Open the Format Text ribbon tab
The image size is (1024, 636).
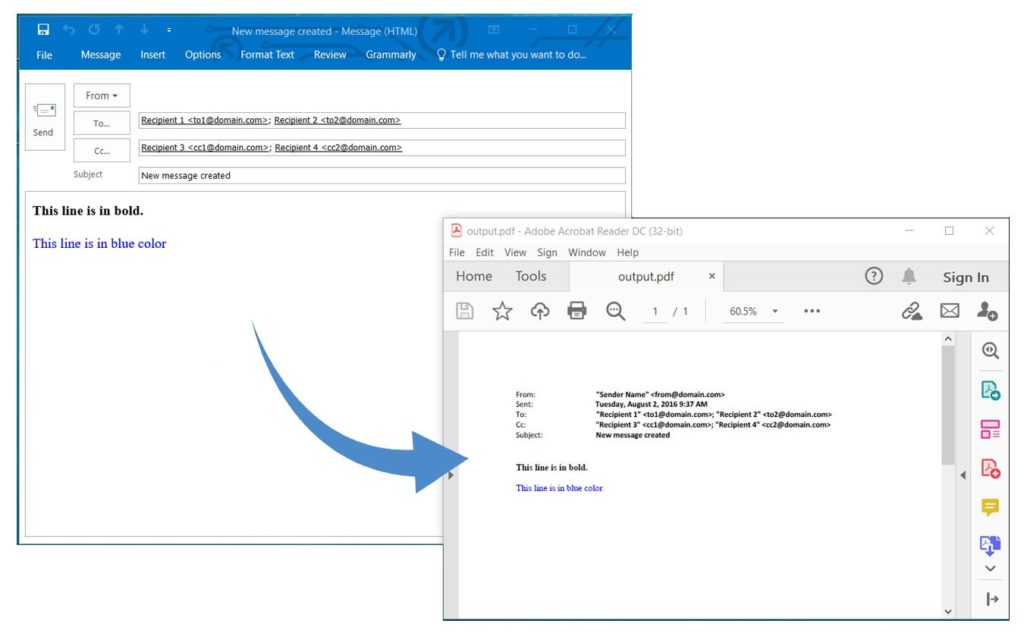point(267,55)
